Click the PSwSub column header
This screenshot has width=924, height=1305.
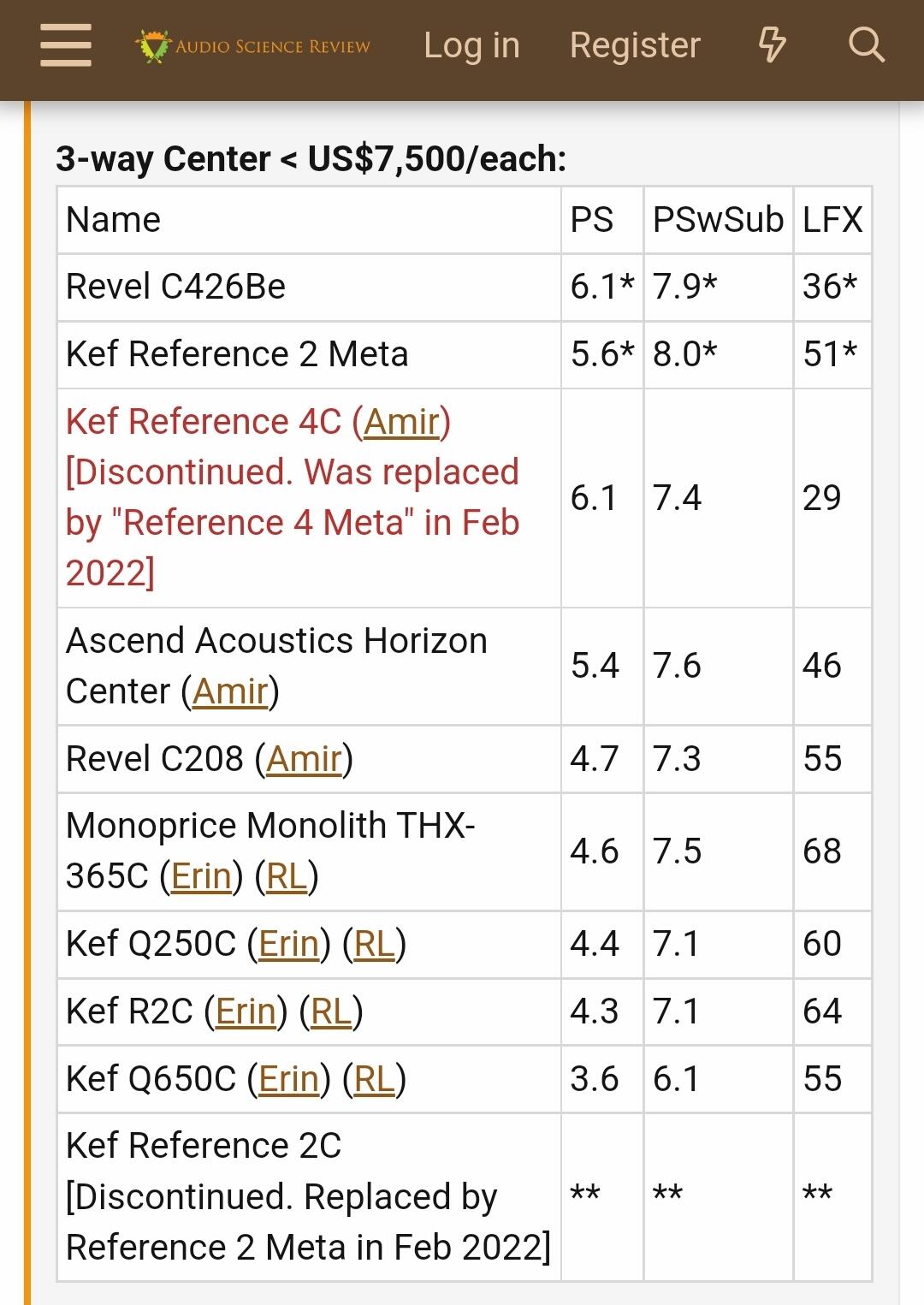point(718,220)
